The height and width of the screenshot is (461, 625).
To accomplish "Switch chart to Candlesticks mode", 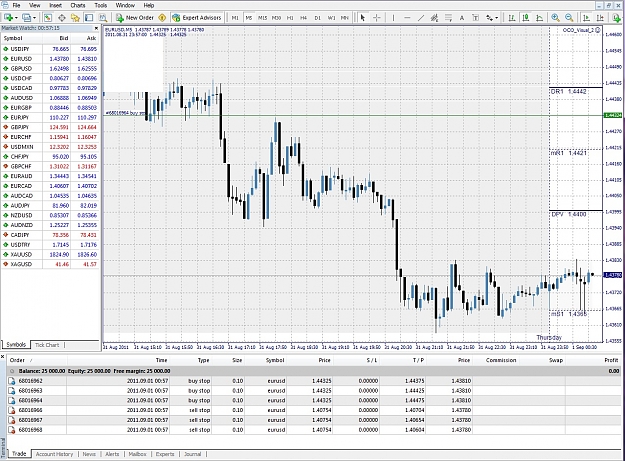I will [x=525, y=18].
